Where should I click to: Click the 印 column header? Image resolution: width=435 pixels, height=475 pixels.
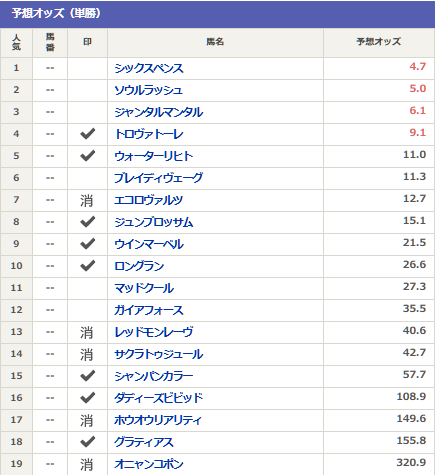(x=87, y=42)
